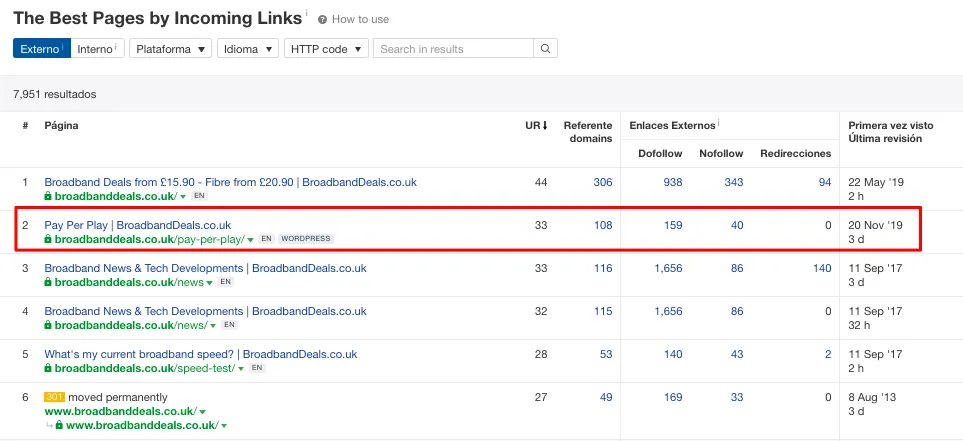The width and height of the screenshot is (963, 441).
Task: Click the 169 dofollow value in row 6
Action: click(673, 397)
